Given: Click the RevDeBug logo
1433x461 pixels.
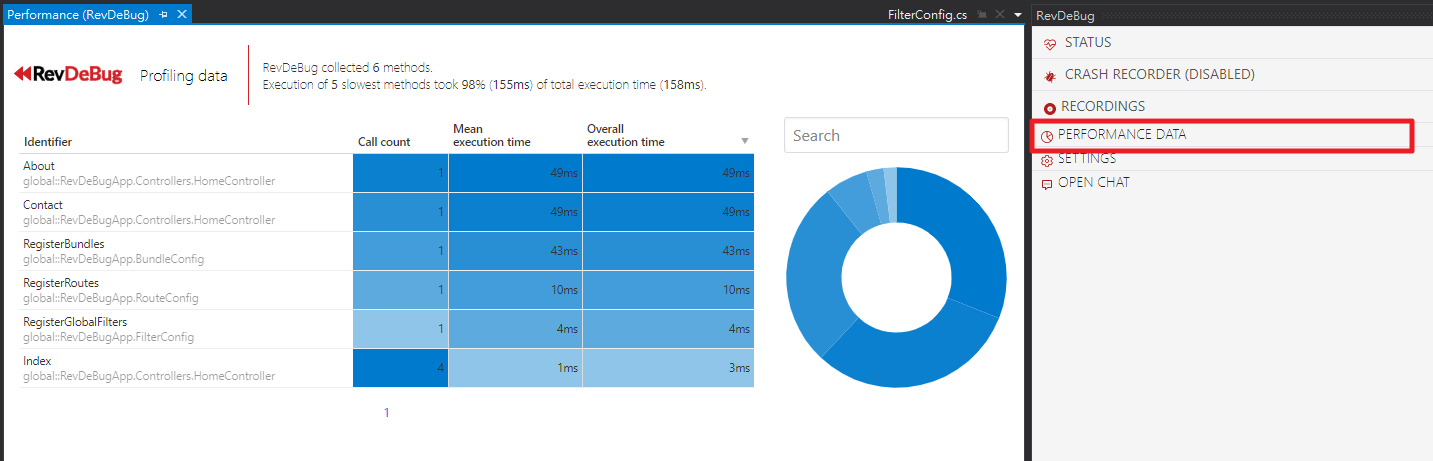Looking at the screenshot, I should (68, 74).
